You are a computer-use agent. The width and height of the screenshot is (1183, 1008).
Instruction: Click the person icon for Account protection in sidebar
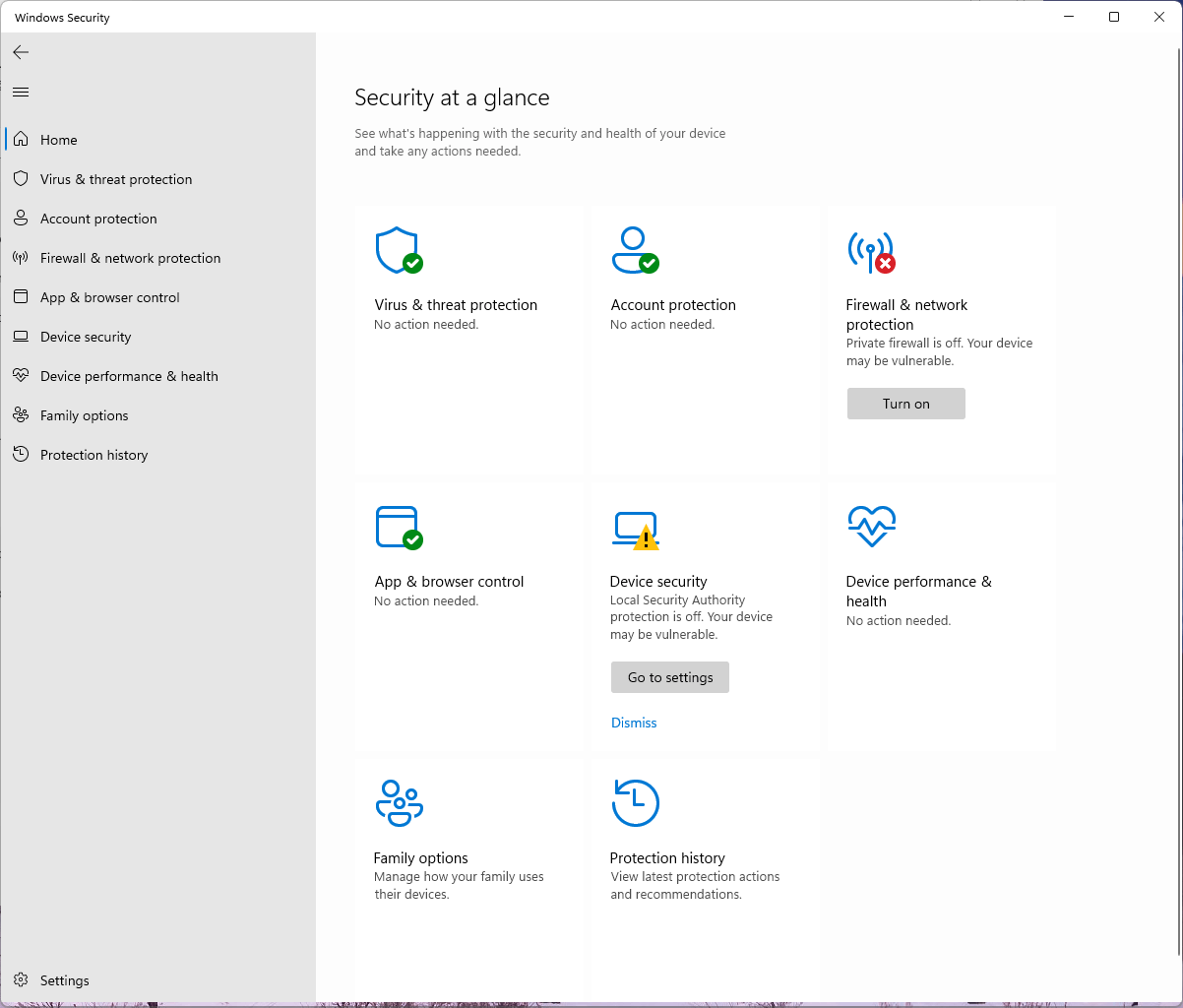tap(21, 219)
